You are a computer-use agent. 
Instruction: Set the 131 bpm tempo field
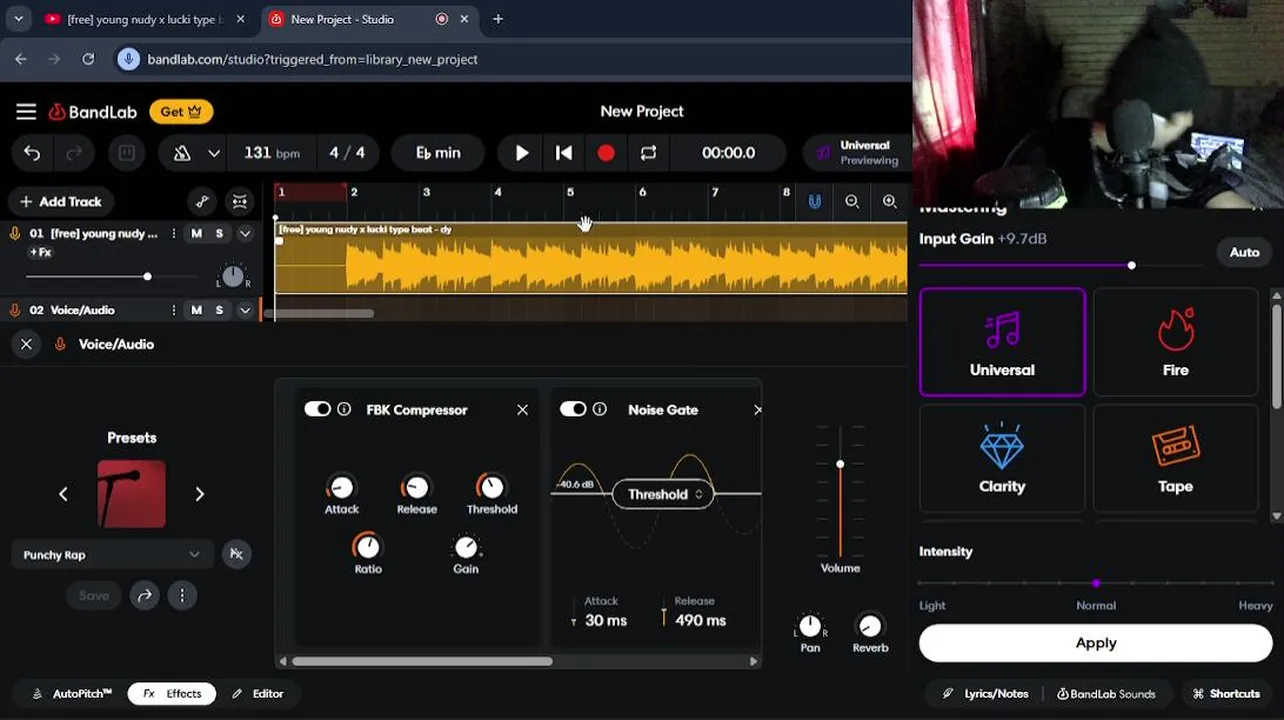(271, 153)
